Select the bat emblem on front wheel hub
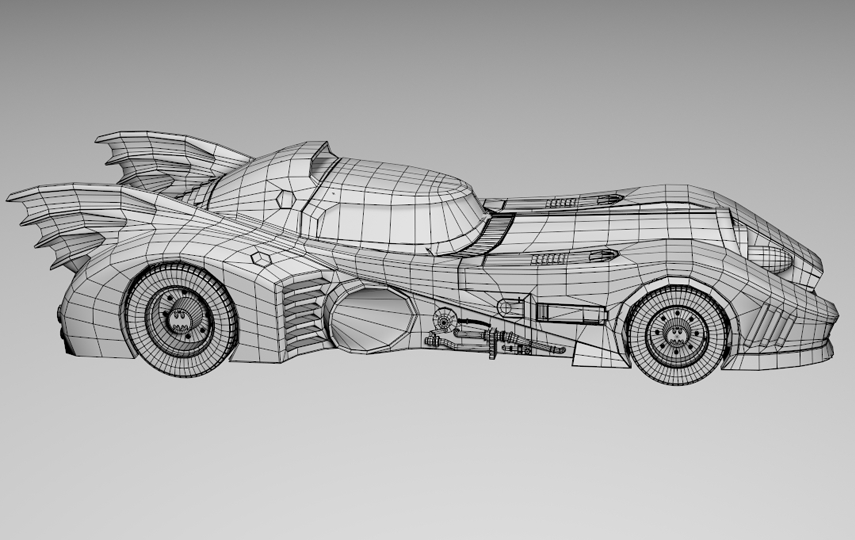This screenshot has height=540, width=855. [x=678, y=334]
